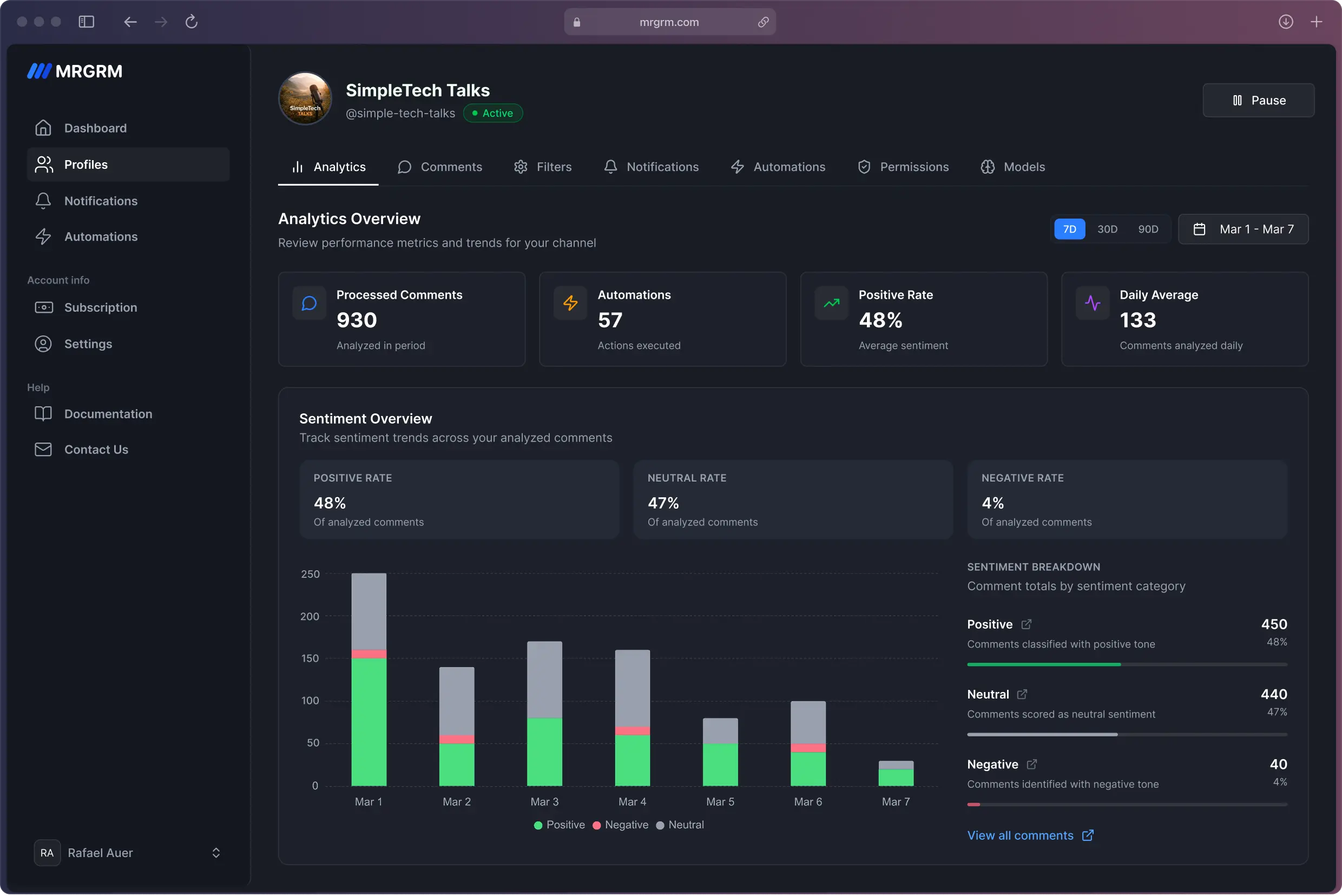Pause the SimpleTech Talks profile
1342x896 pixels.
(1258, 100)
